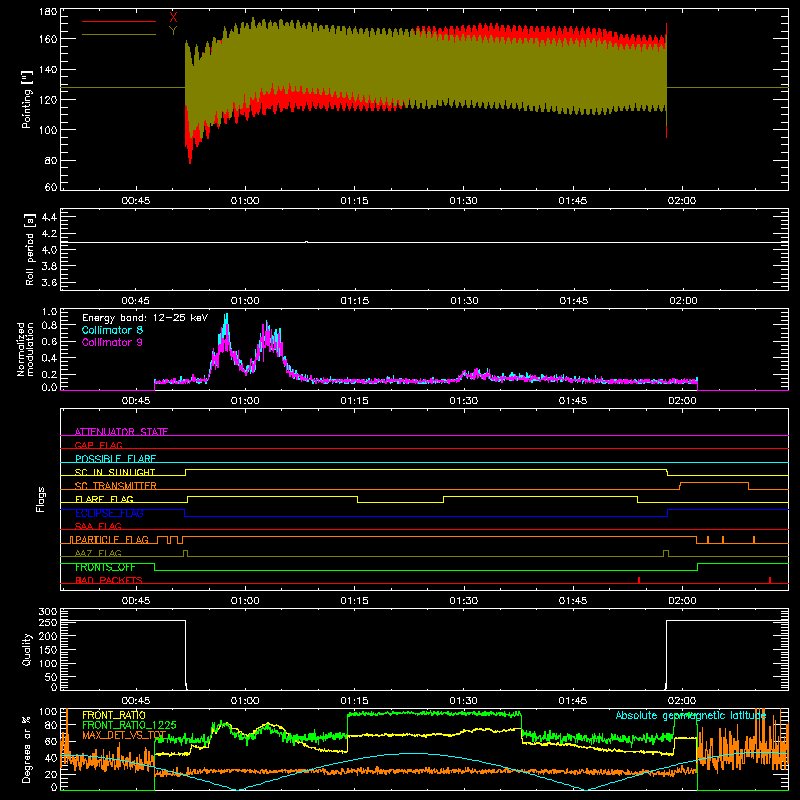This screenshot has height=800, width=800.
Task: Click the GAP_FLAG label
Action: [98, 445]
